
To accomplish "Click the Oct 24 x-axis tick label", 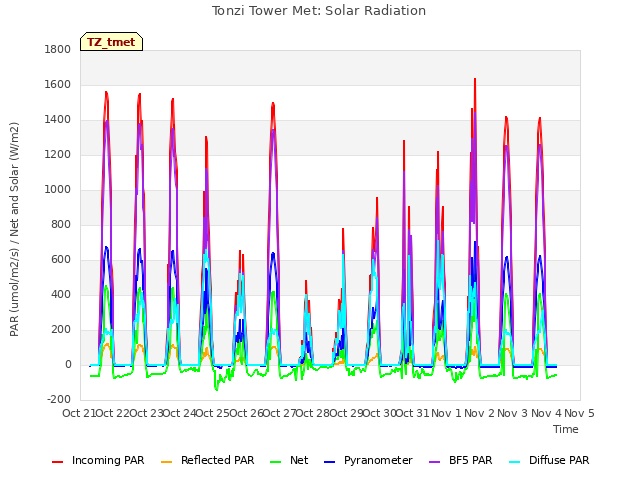I will [179, 413].
